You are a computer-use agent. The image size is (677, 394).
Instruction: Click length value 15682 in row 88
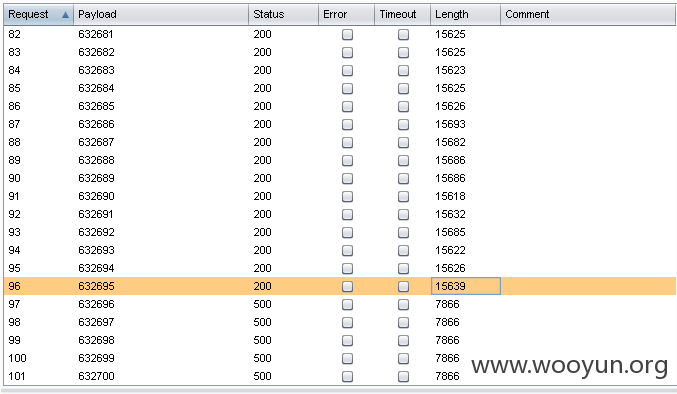point(450,142)
